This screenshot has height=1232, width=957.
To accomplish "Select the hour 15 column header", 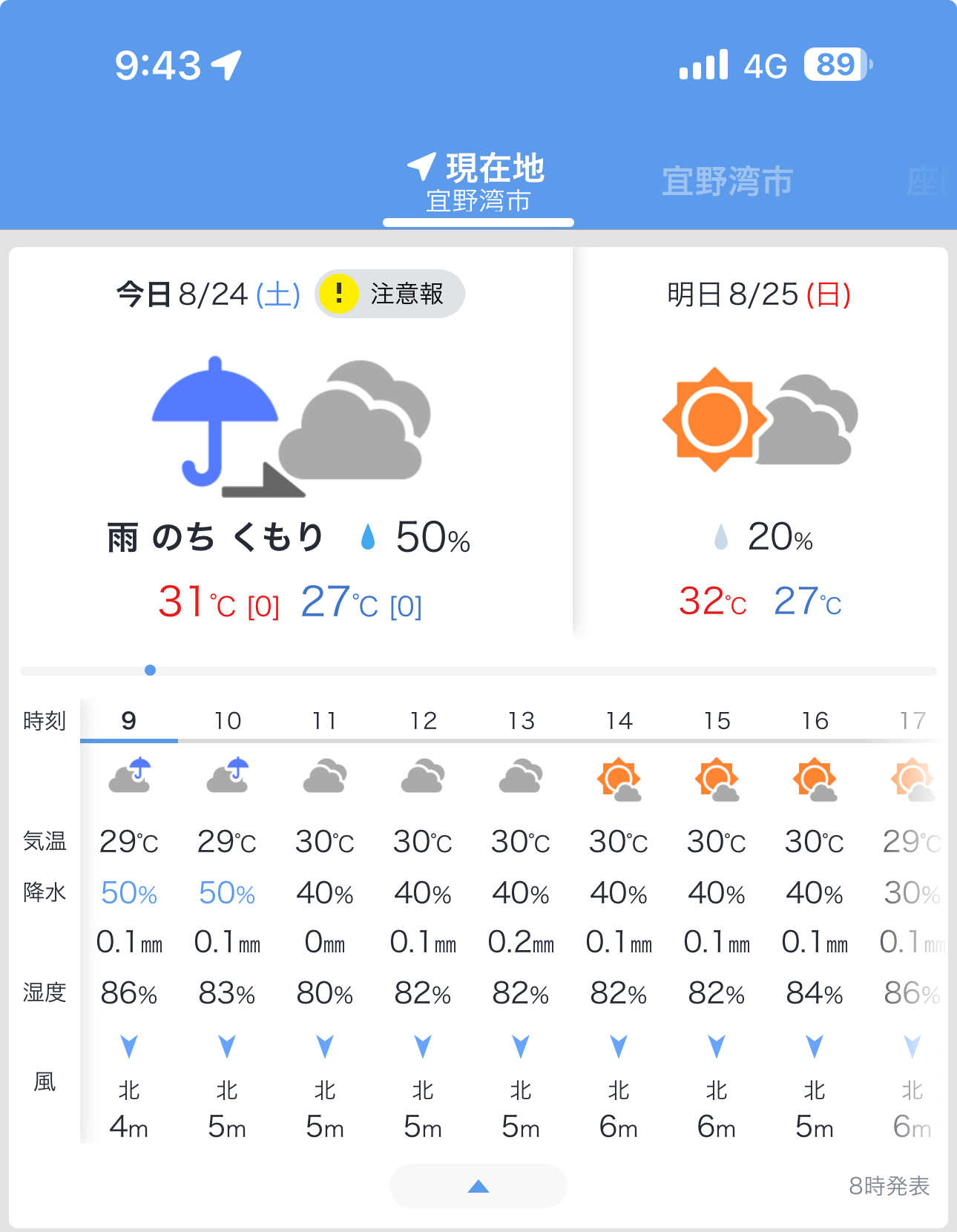I will click(717, 720).
